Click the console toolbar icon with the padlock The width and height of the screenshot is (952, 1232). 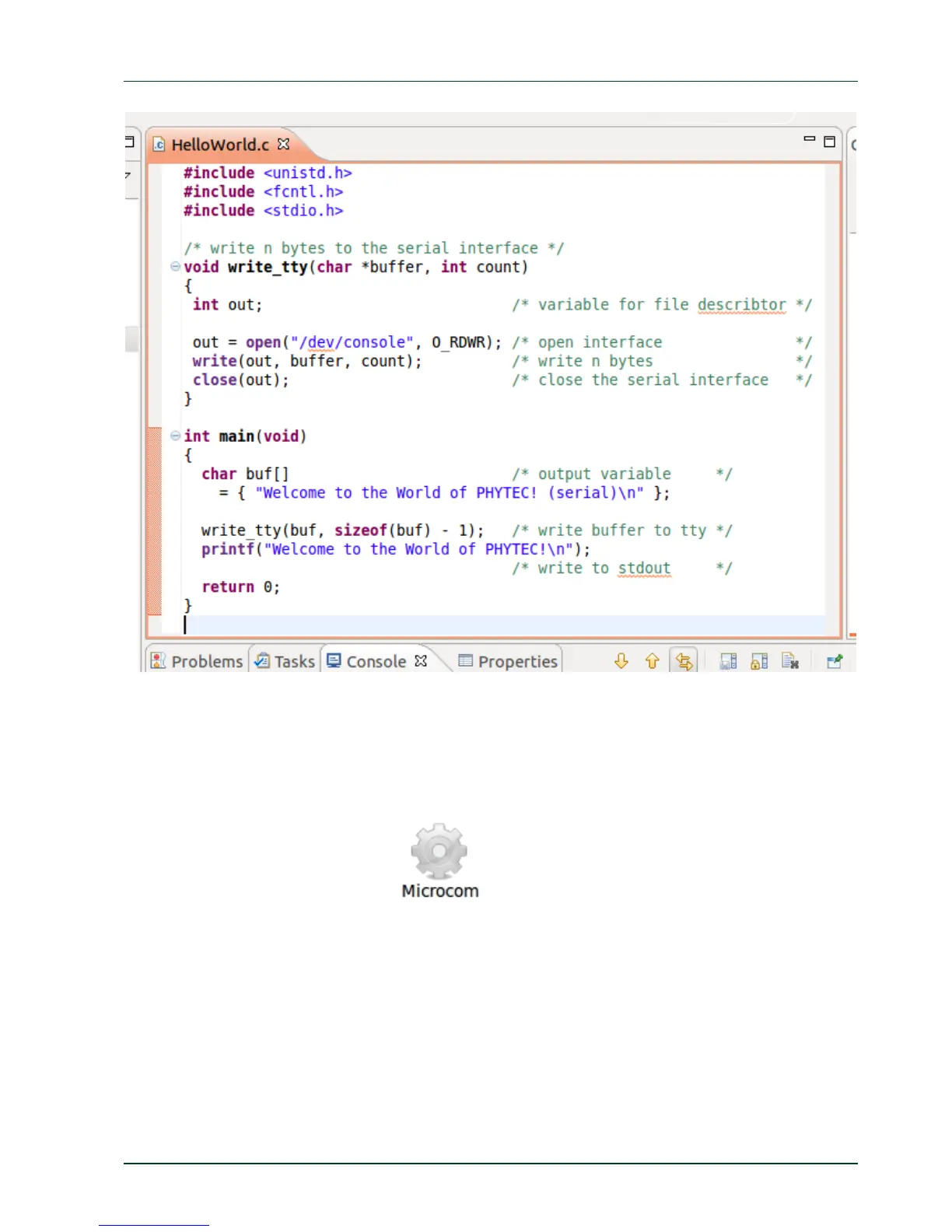click(759, 661)
